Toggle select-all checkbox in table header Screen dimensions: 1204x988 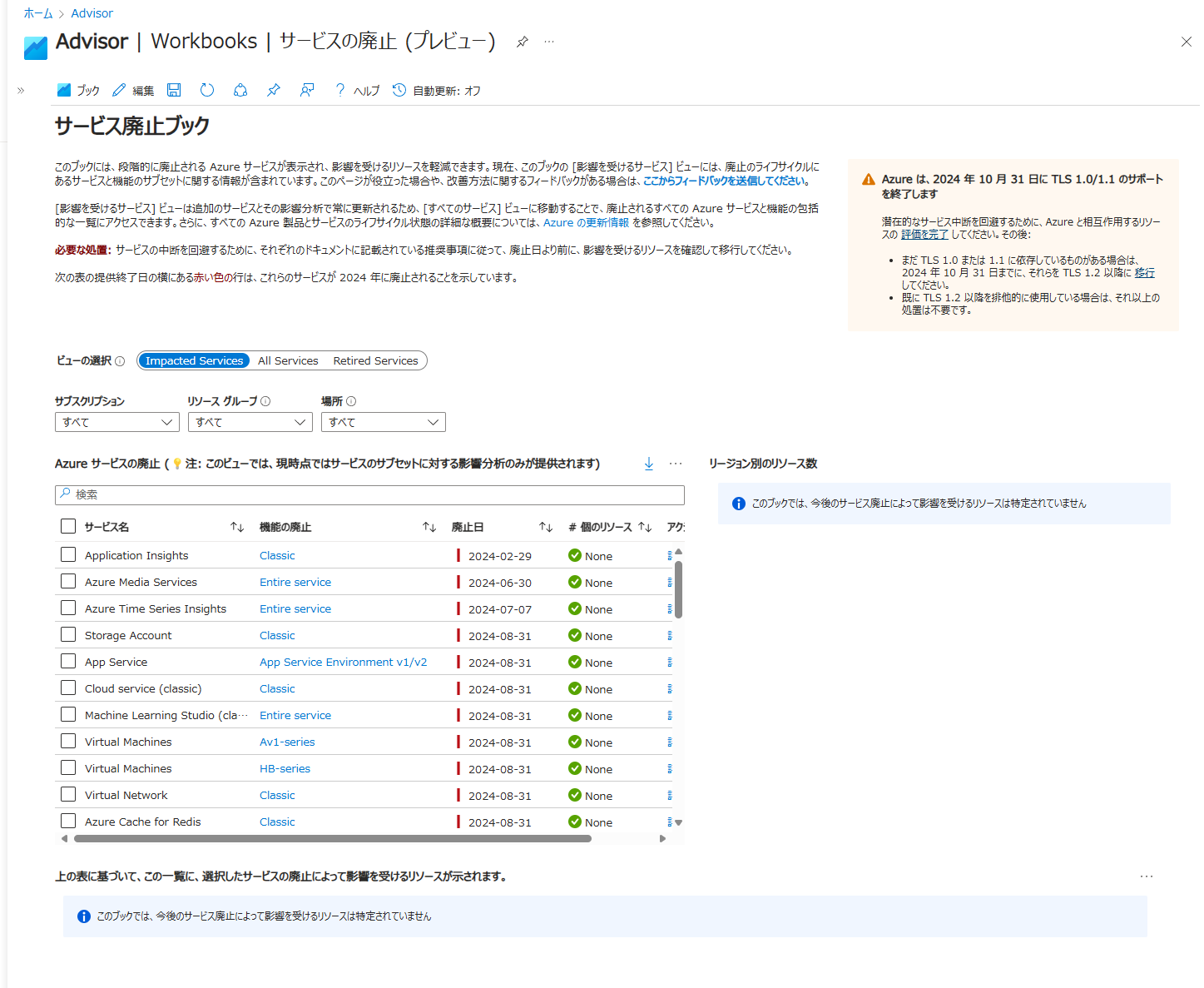68,526
